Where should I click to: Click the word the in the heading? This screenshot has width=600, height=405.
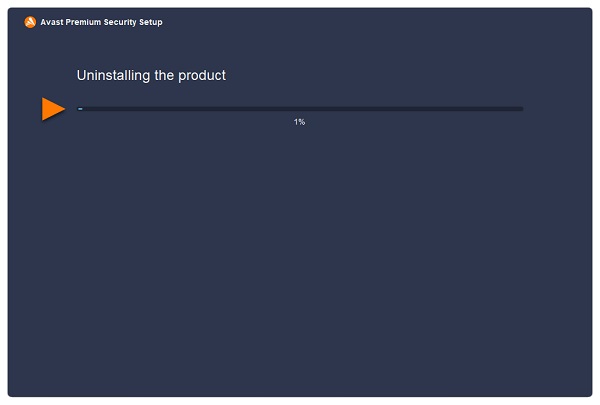[x=164, y=76]
